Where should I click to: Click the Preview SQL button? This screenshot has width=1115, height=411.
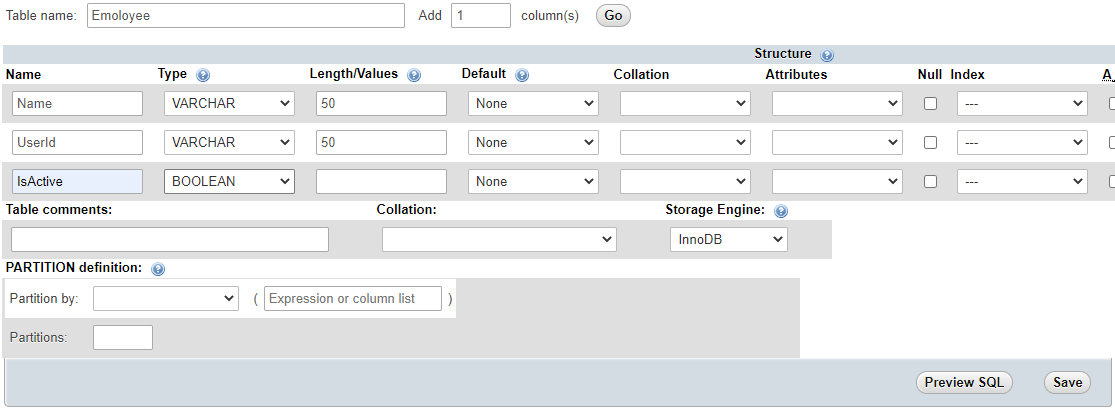[x=964, y=383]
